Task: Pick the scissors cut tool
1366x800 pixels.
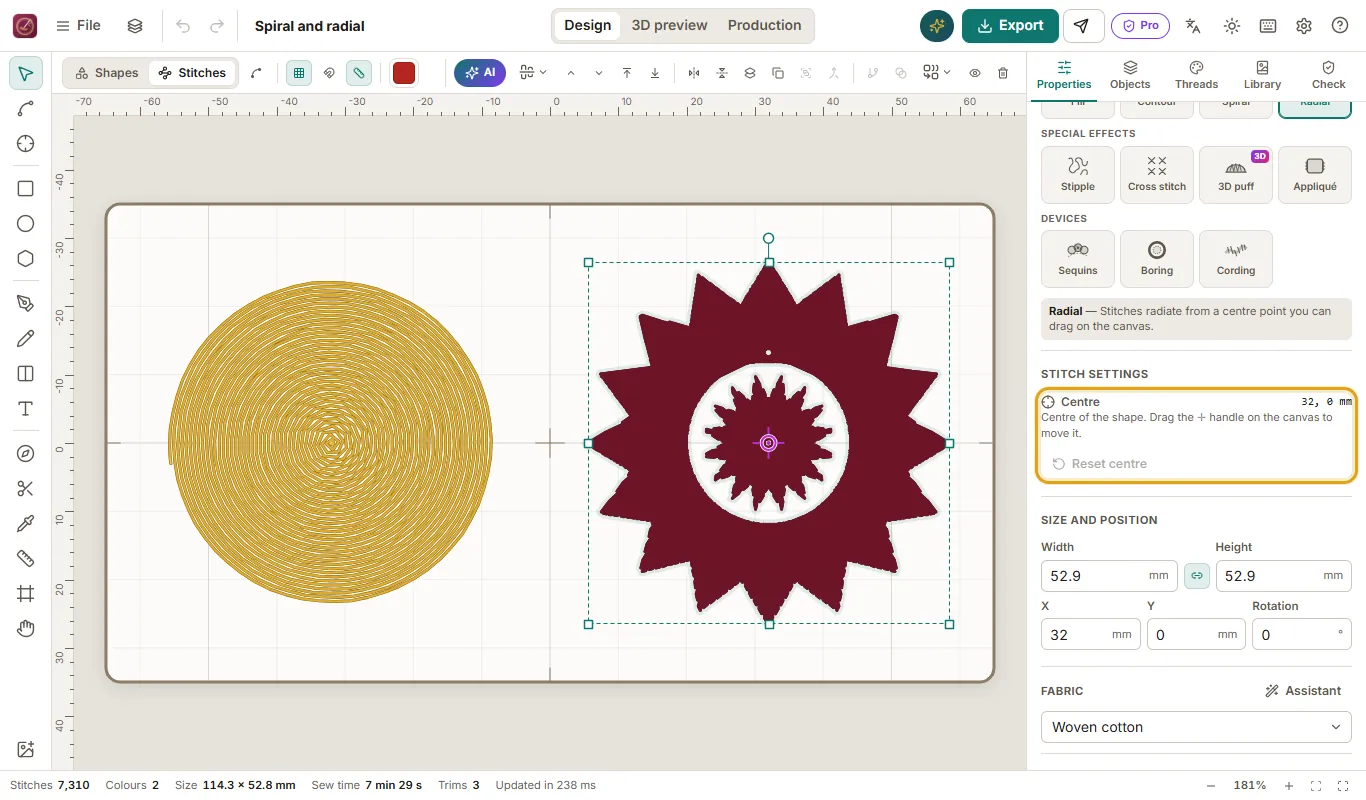Action: 26,489
